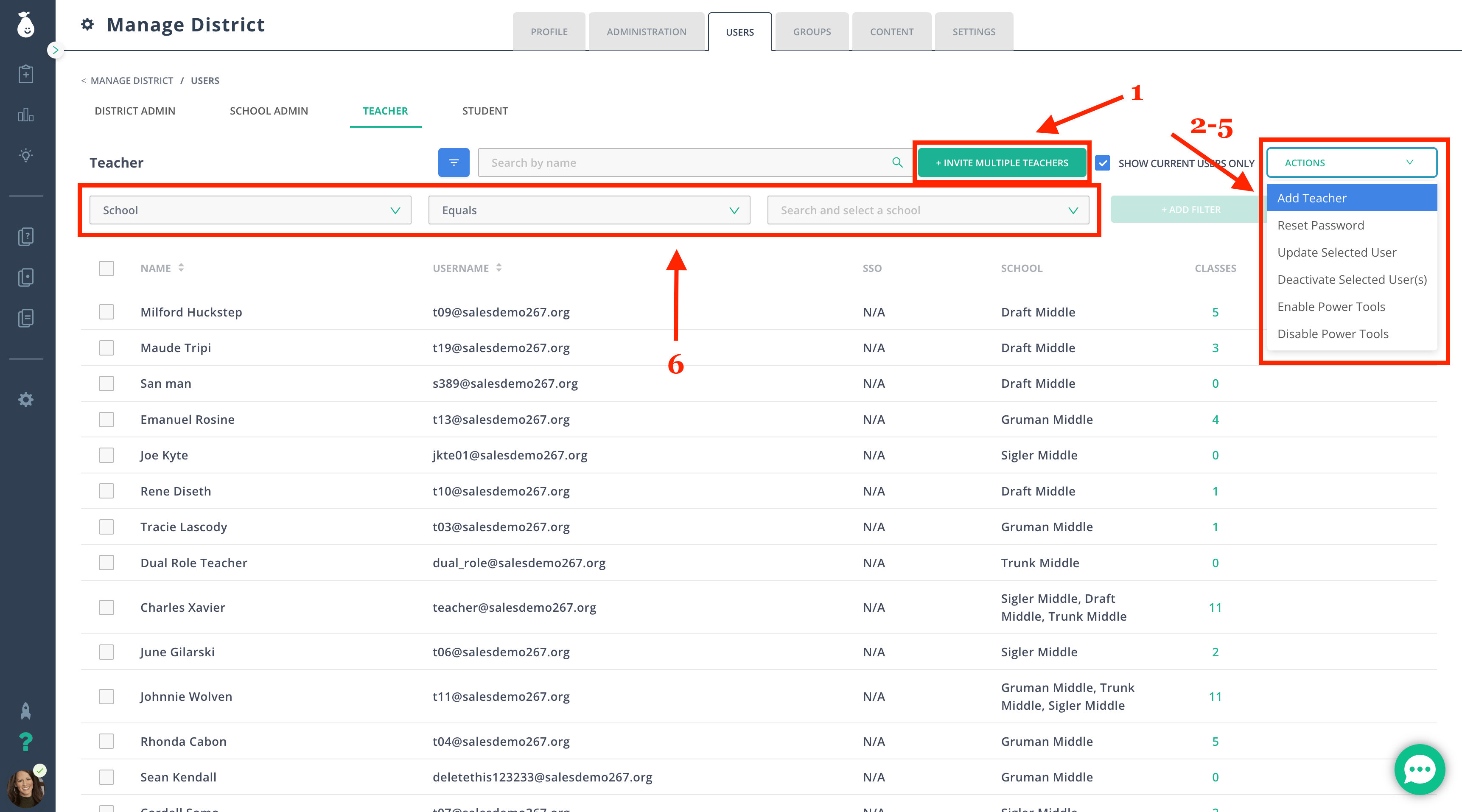Image resolution: width=1462 pixels, height=812 pixels.
Task: Open help via the green question mark
Action: (25, 742)
